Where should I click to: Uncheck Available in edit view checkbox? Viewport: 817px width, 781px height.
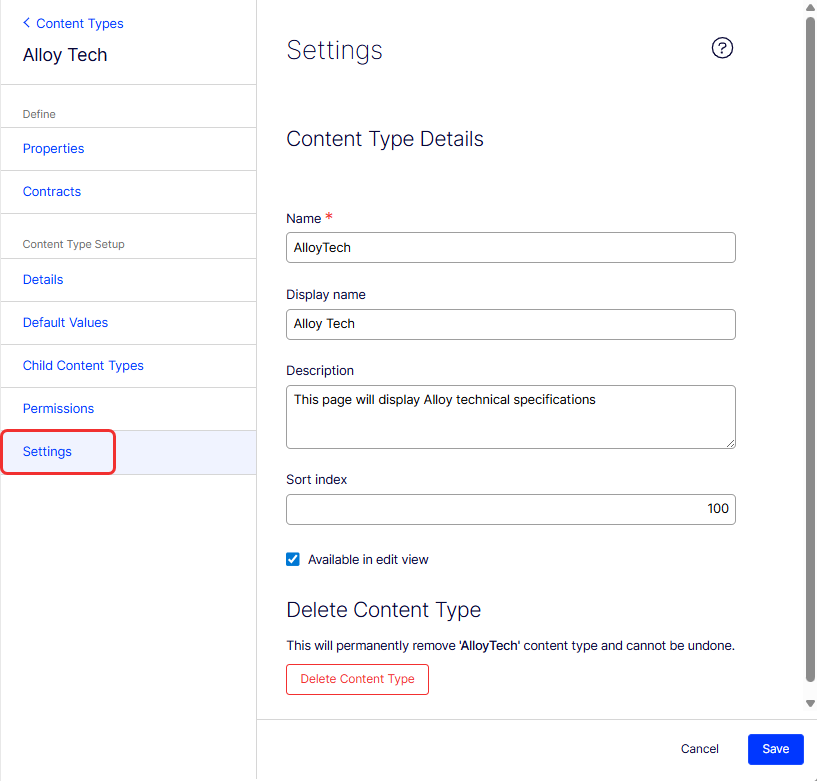tap(293, 559)
